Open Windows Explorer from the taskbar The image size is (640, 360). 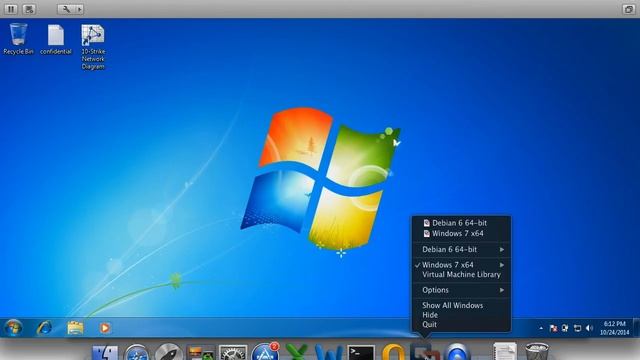tap(76, 328)
